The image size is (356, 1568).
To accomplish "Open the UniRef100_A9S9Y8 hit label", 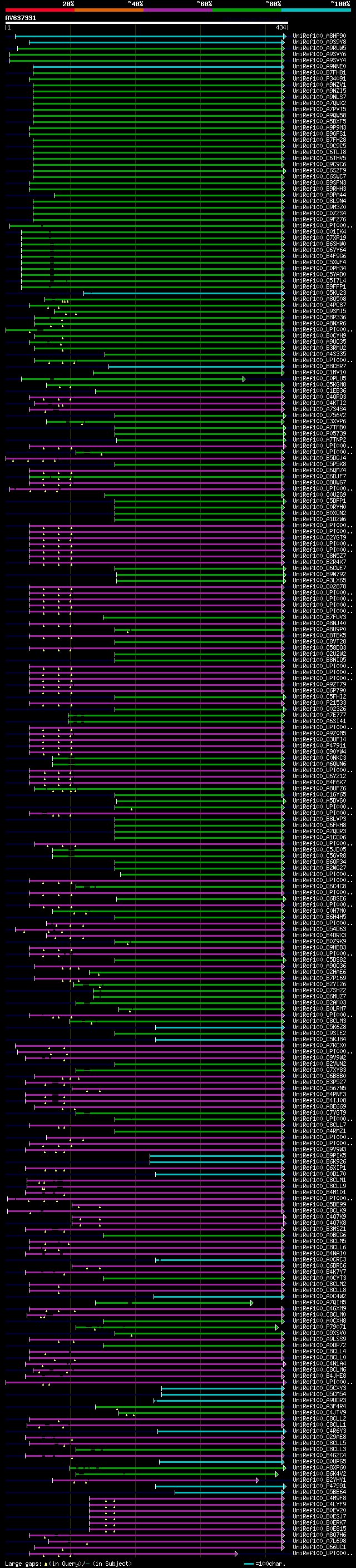I will (x=319, y=43).
